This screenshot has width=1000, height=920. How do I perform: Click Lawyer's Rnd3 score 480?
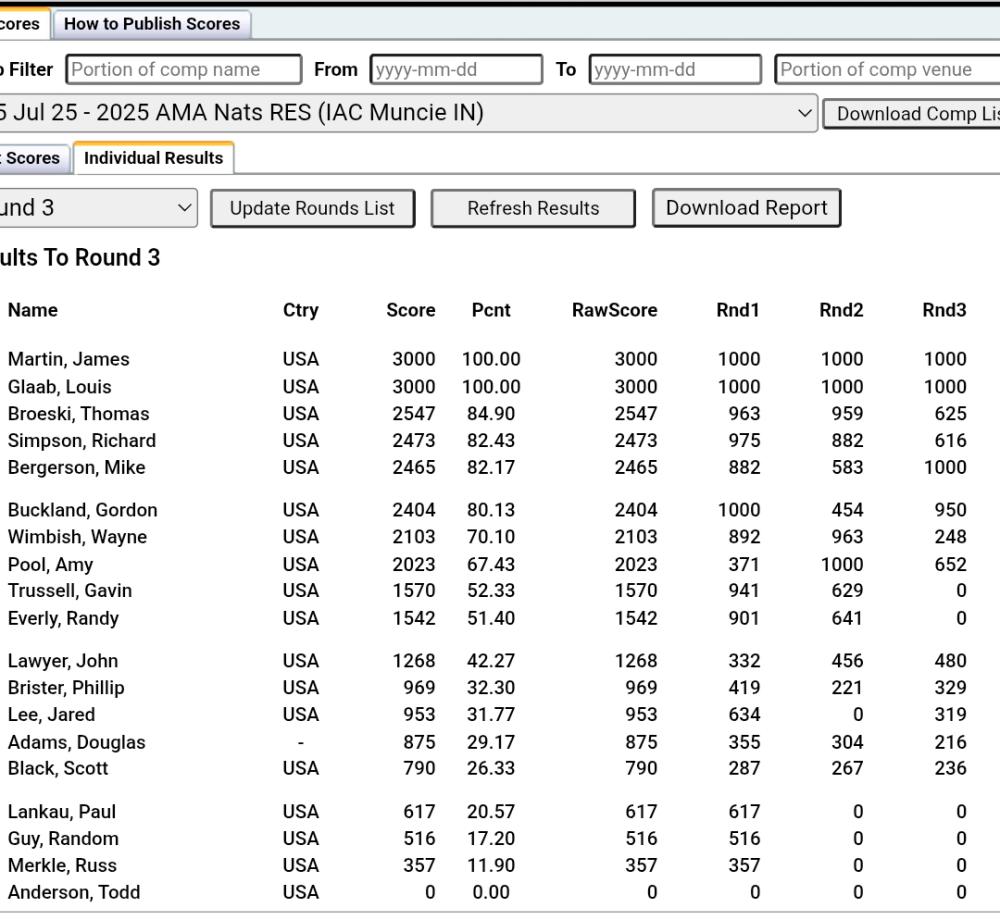950,661
